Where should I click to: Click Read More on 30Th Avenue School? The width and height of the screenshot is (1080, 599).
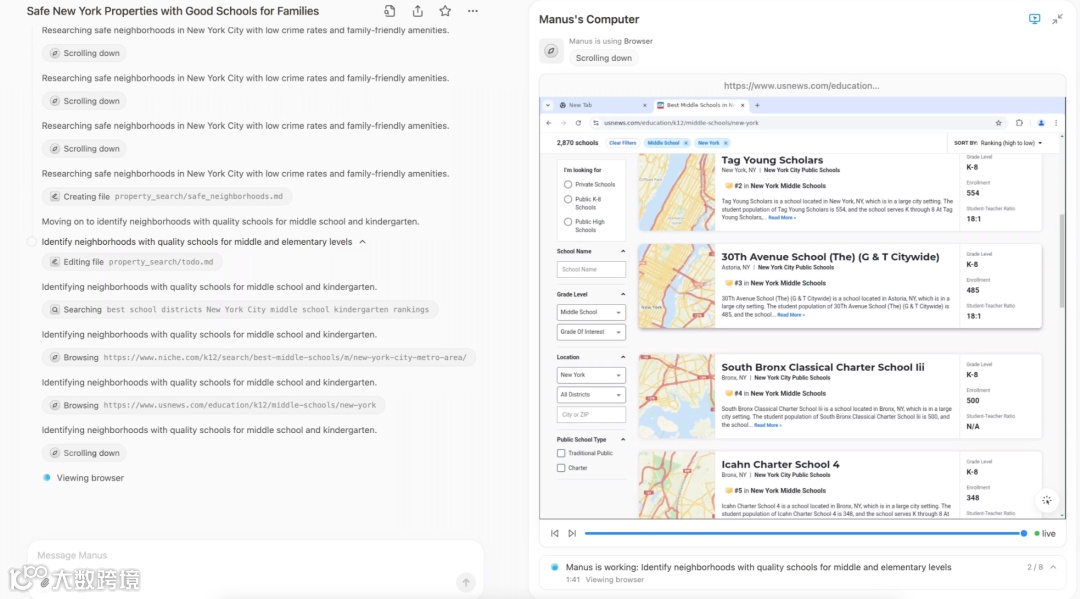[791, 315]
